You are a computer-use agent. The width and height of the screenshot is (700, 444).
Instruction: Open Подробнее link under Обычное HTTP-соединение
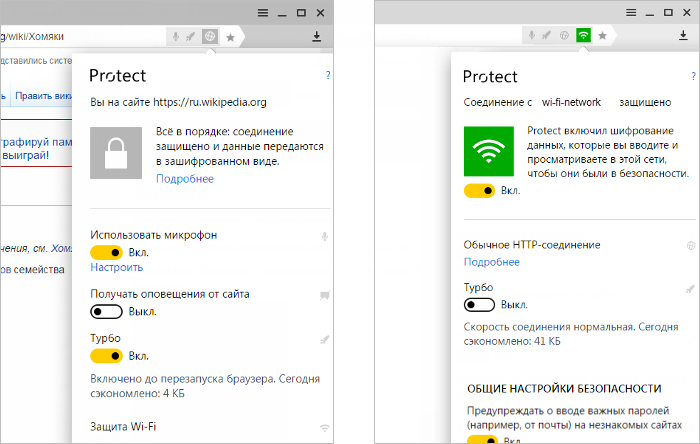coord(492,262)
